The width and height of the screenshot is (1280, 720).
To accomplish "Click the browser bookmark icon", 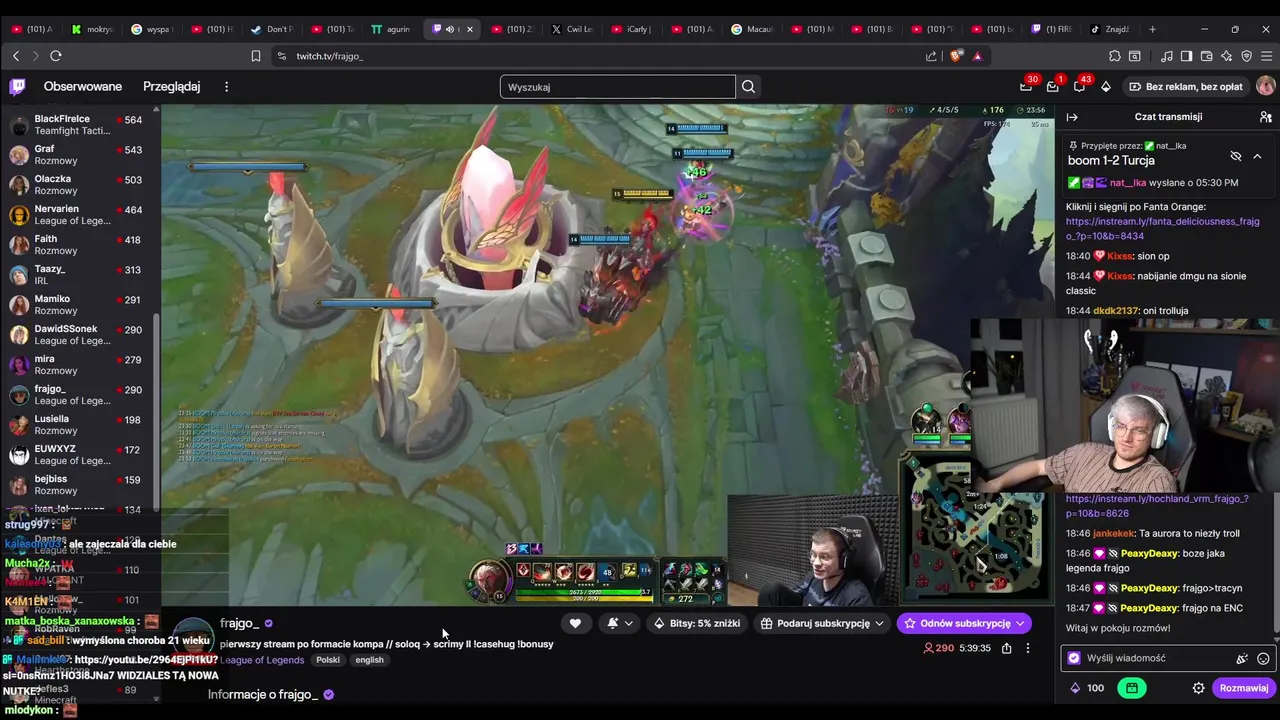I will pos(256,56).
